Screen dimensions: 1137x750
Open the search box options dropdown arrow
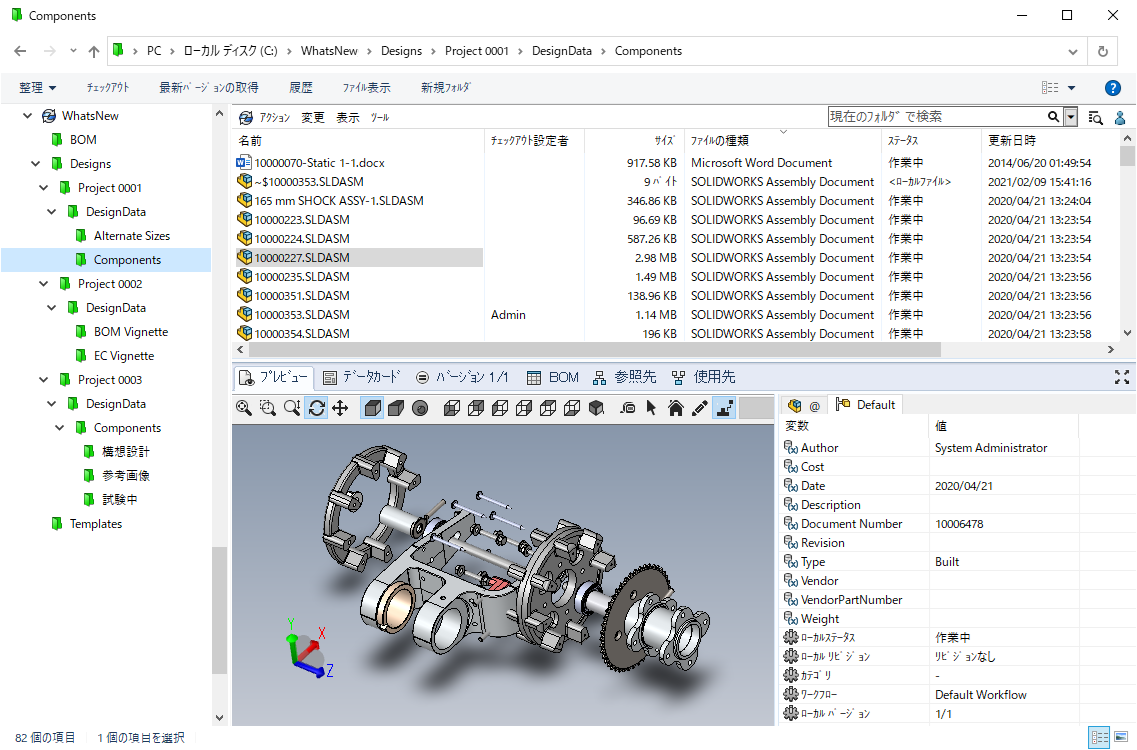point(1071,117)
